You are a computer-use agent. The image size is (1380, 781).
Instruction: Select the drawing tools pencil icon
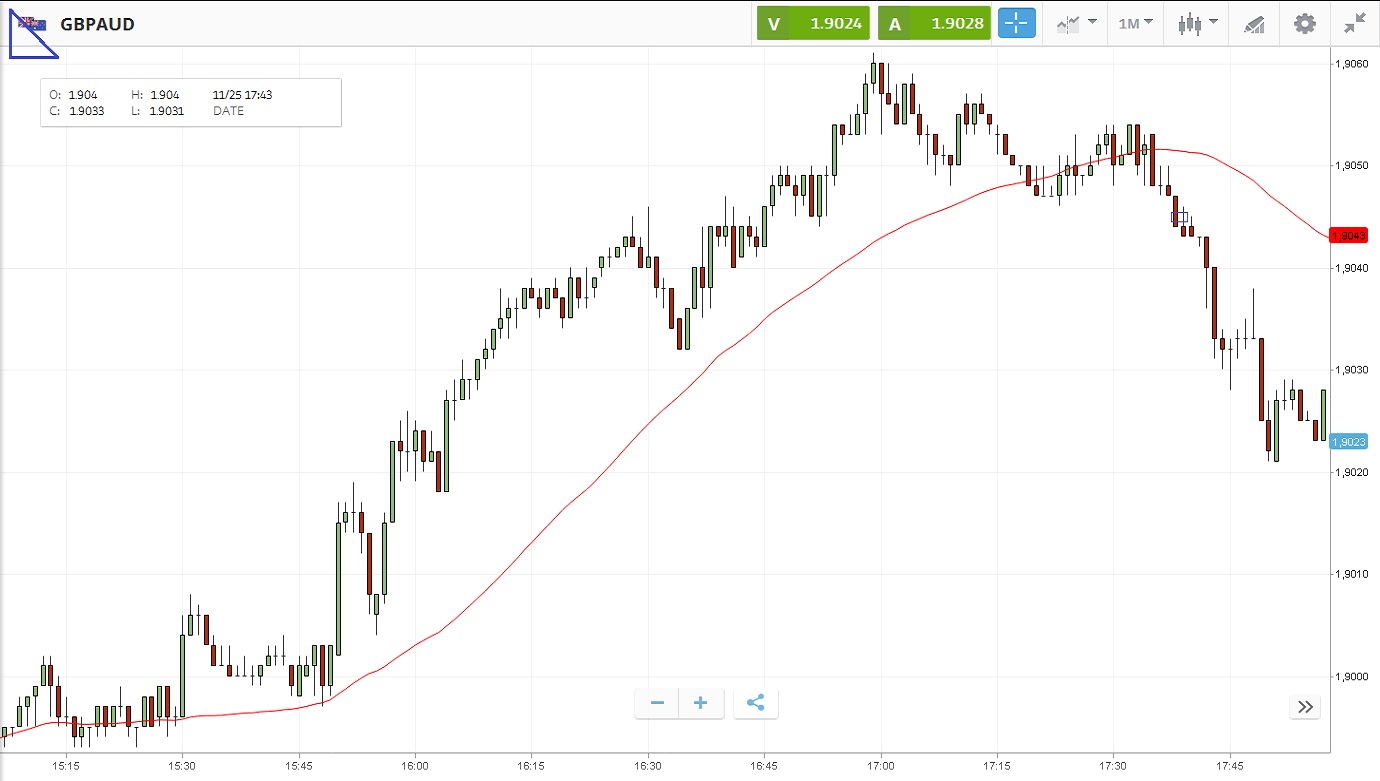tap(1254, 23)
